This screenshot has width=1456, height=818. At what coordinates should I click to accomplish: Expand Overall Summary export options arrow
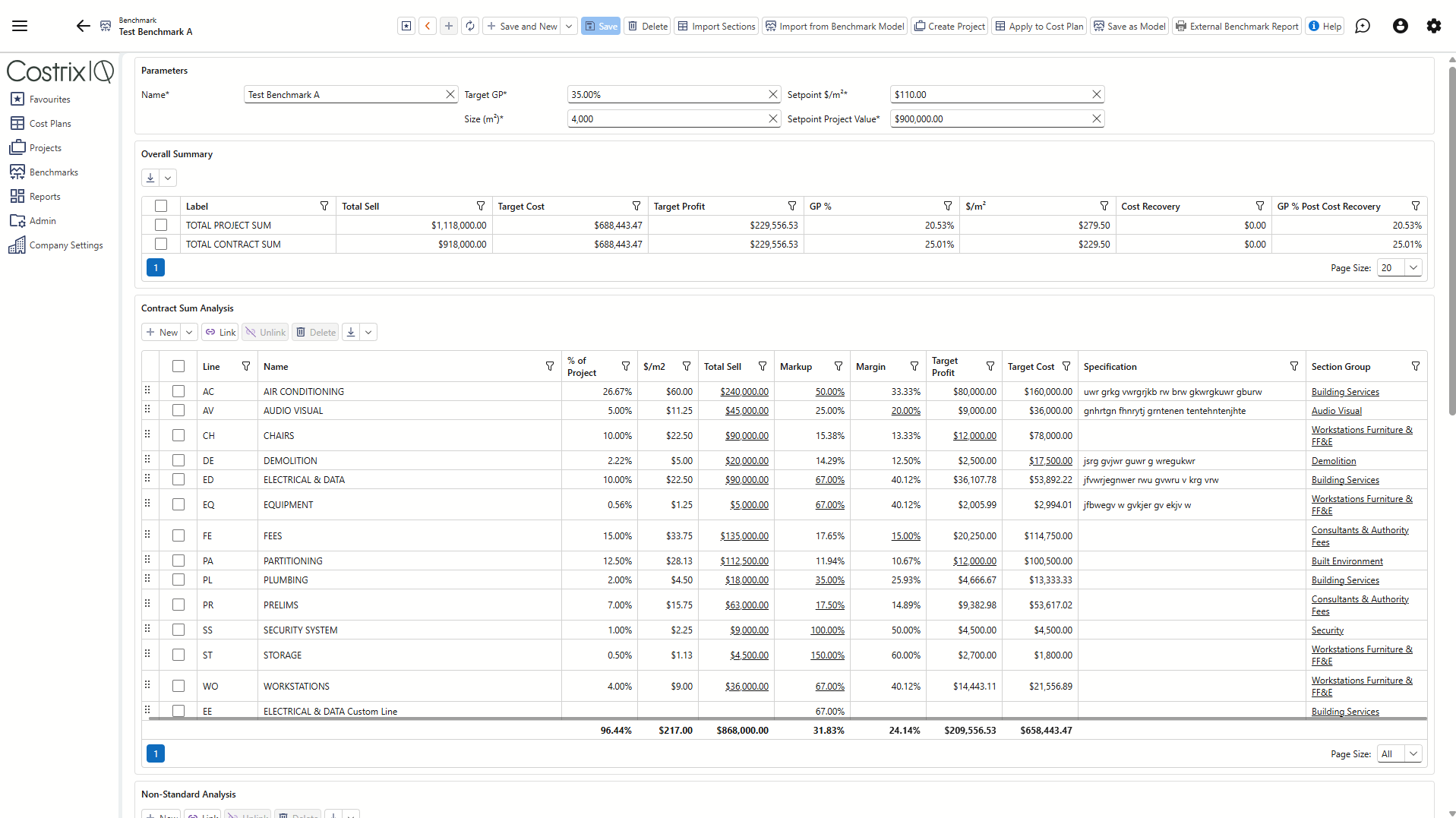tap(168, 178)
